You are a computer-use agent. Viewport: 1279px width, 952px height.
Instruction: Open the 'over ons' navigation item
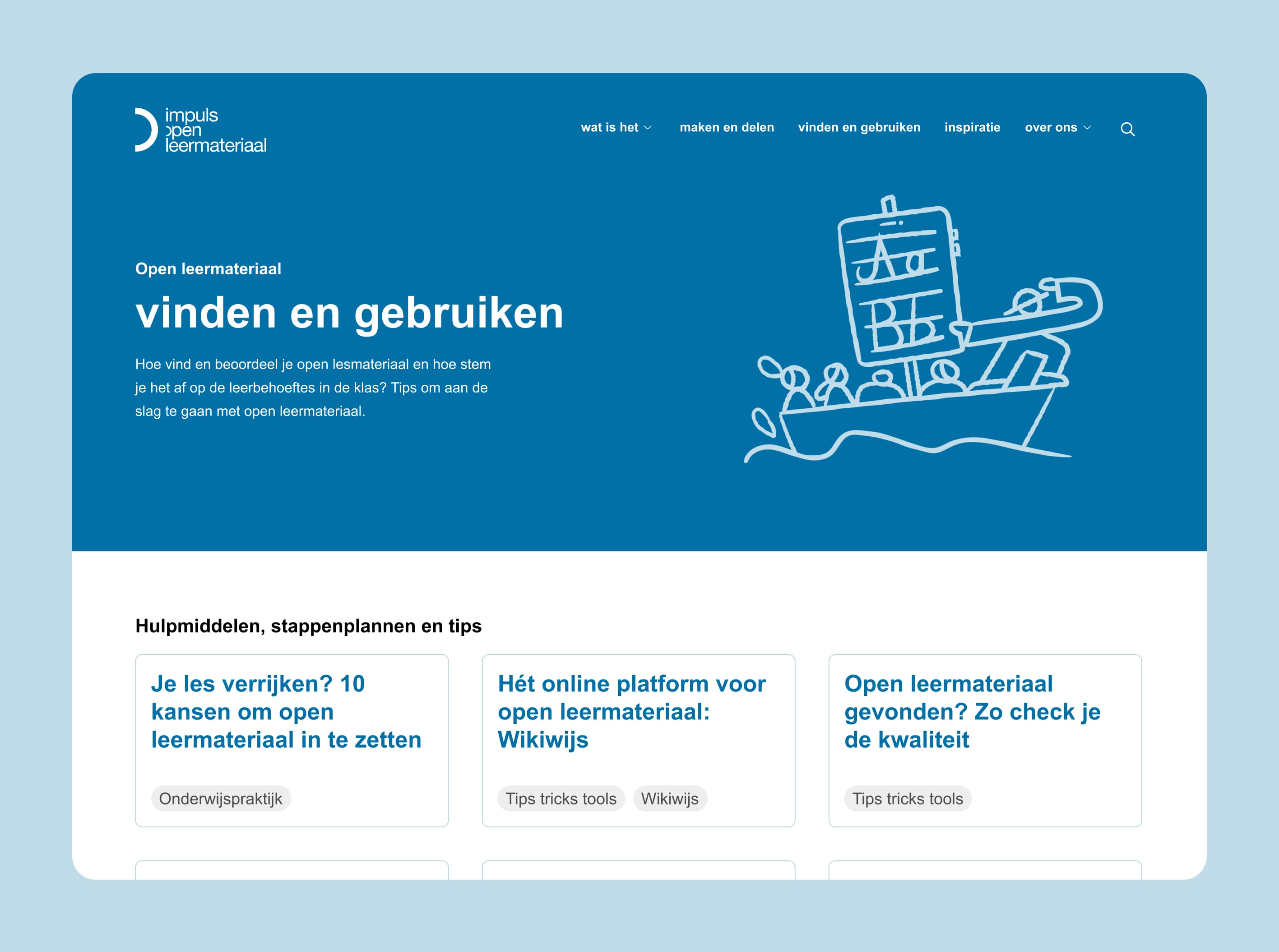(1051, 127)
